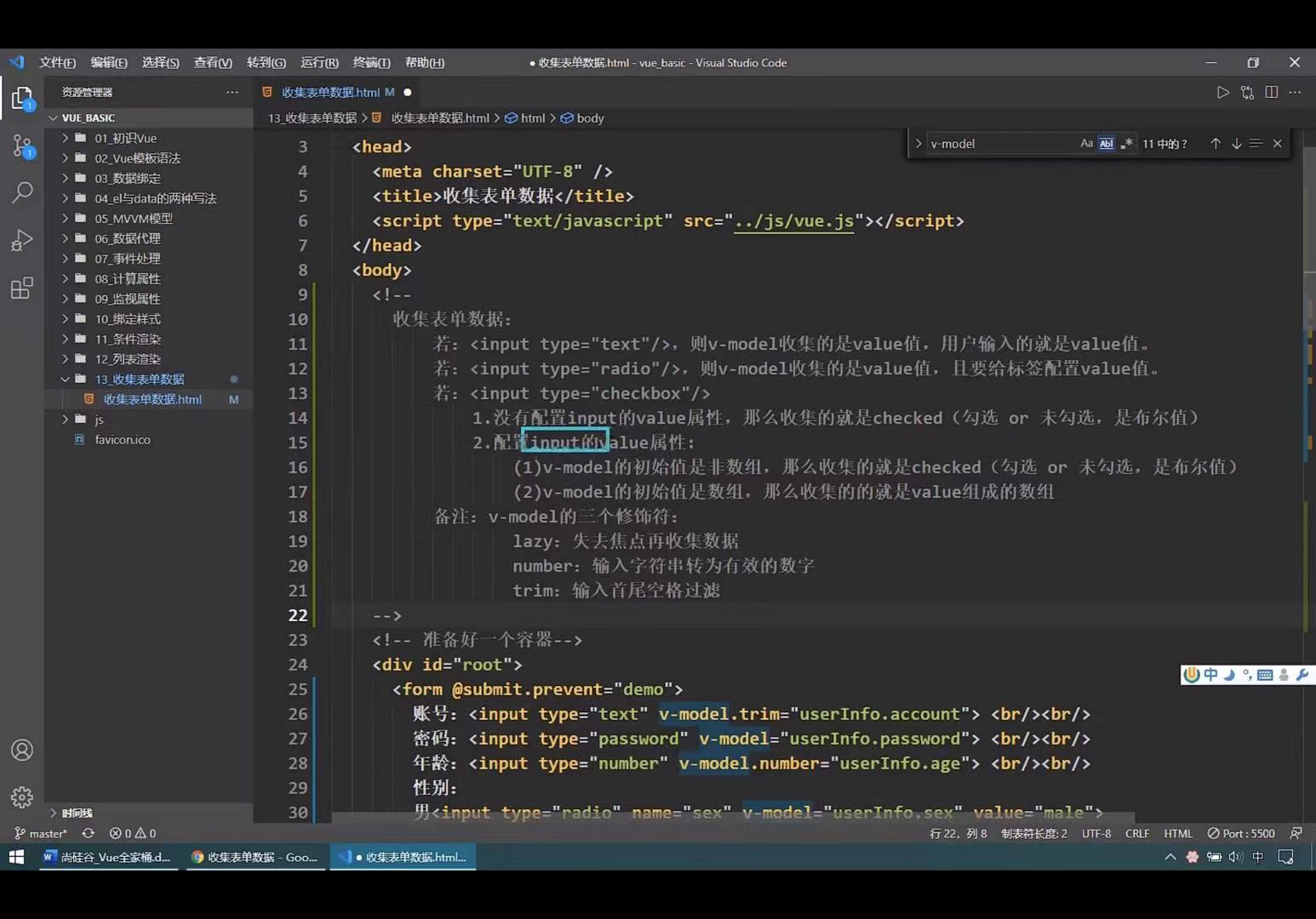
Task: Toggle IME Chinese/English mode on floating bar
Action: click(1210, 675)
